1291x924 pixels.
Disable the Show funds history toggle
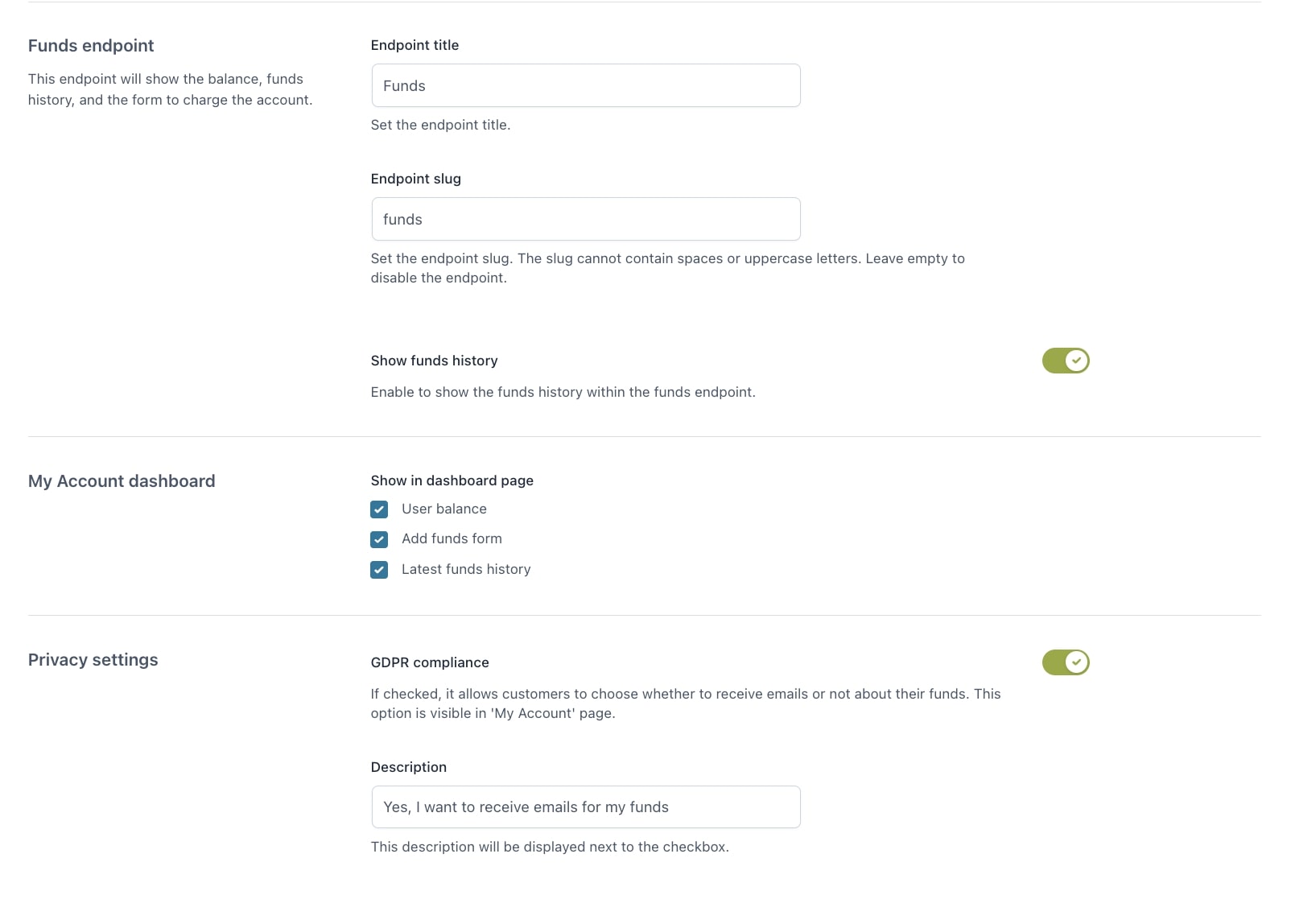1065,361
